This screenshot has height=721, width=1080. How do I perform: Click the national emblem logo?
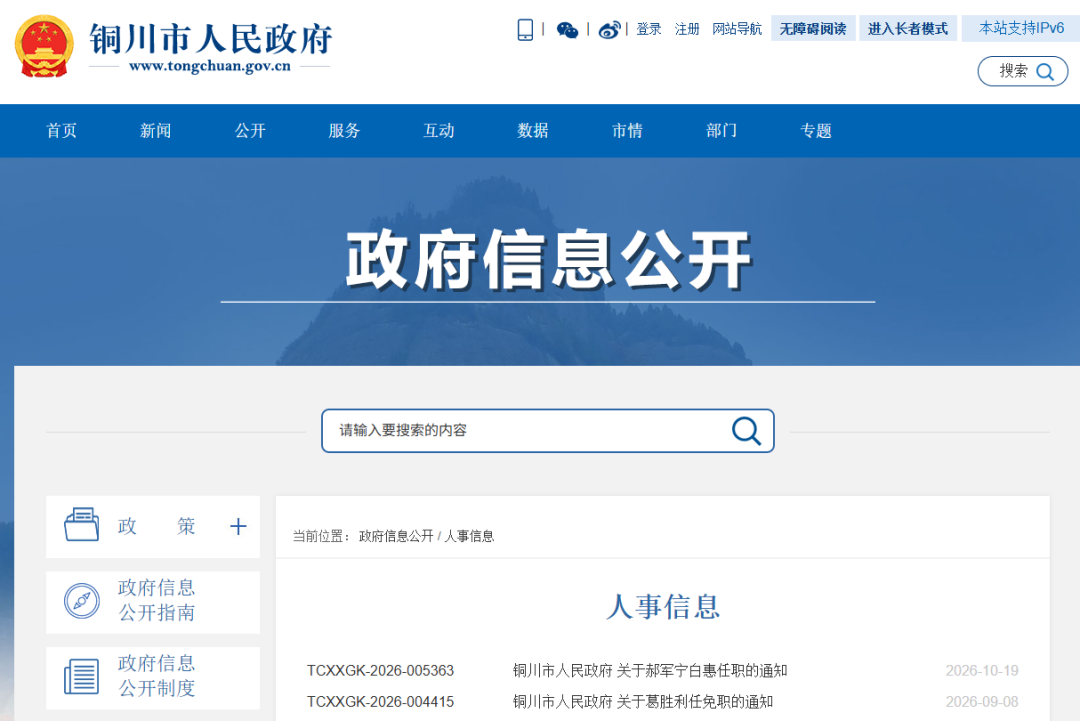pos(44,46)
